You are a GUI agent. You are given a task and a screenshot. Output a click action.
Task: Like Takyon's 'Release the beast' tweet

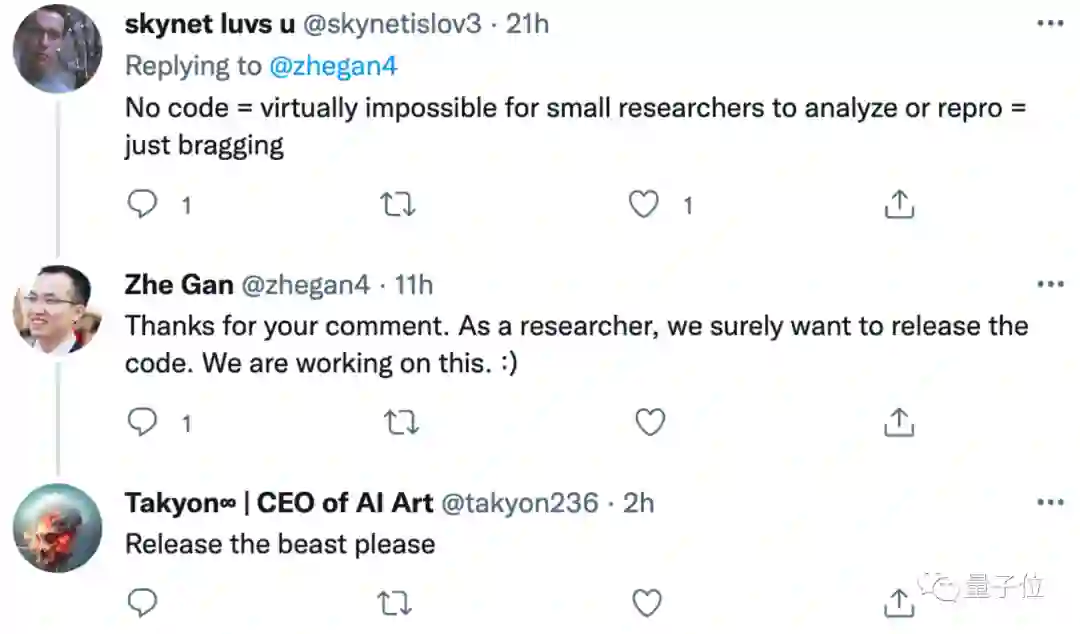coord(647,602)
